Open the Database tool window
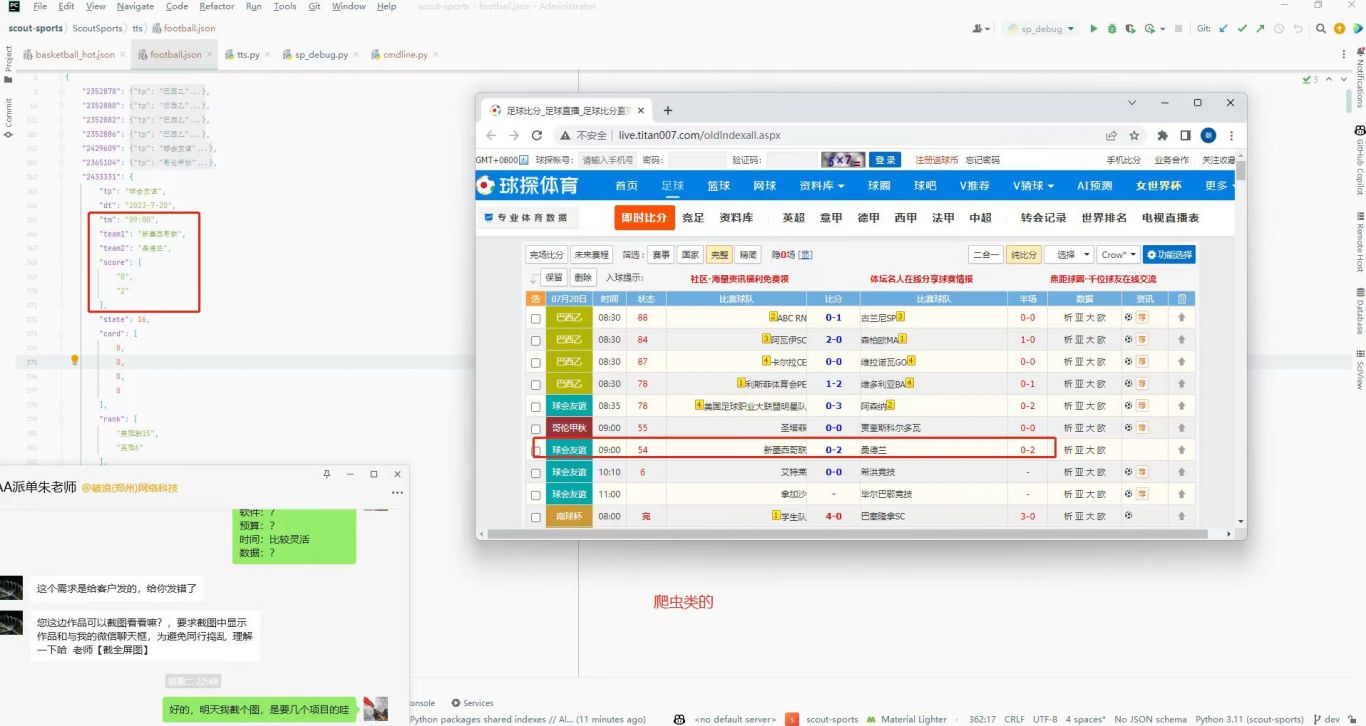Image resolution: width=1366 pixels, height=726 pixels. click(x=1359, y=313)
